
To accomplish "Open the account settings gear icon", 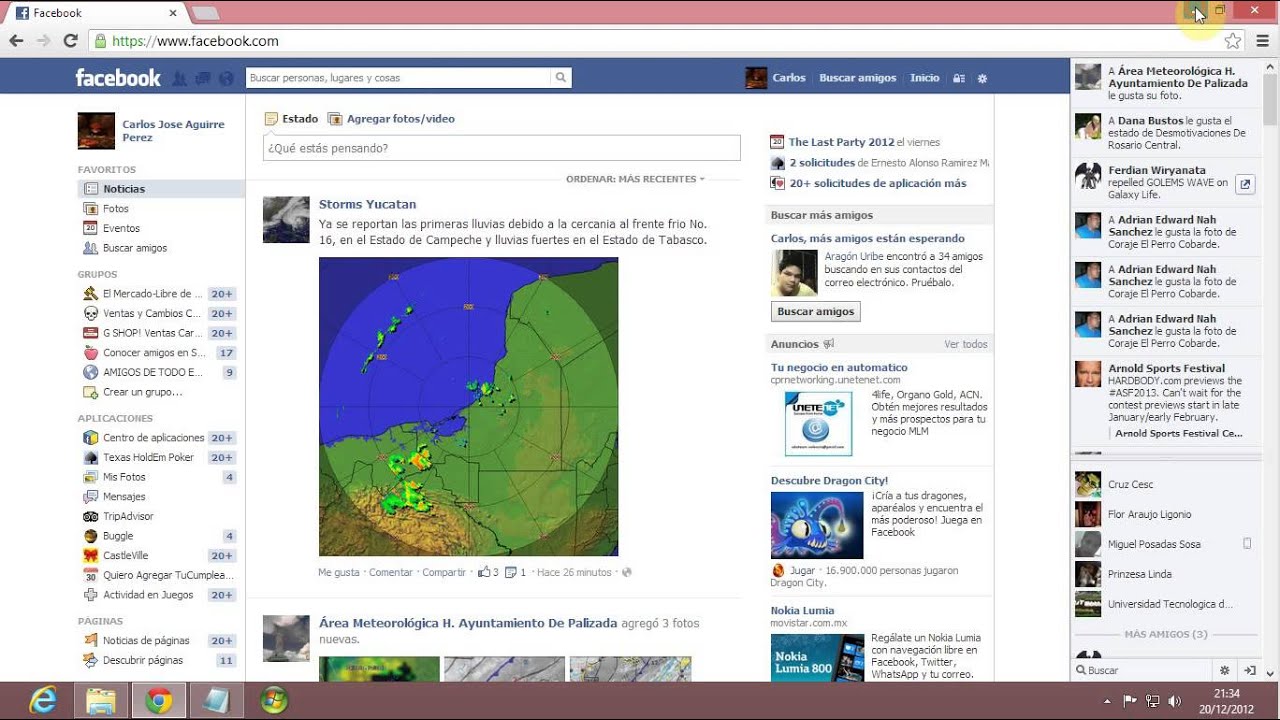I will [x=982, y=78].
